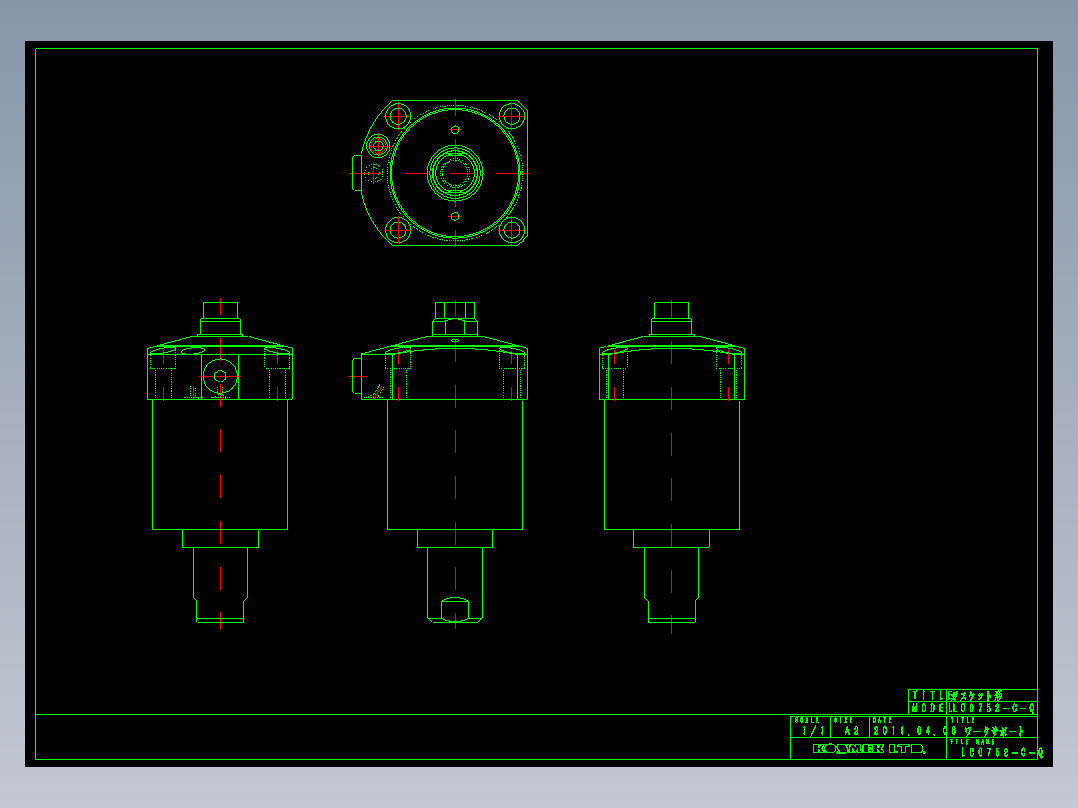Select the right elevation view of the cylinder
1078x808 pixels.
coord(672,466)
